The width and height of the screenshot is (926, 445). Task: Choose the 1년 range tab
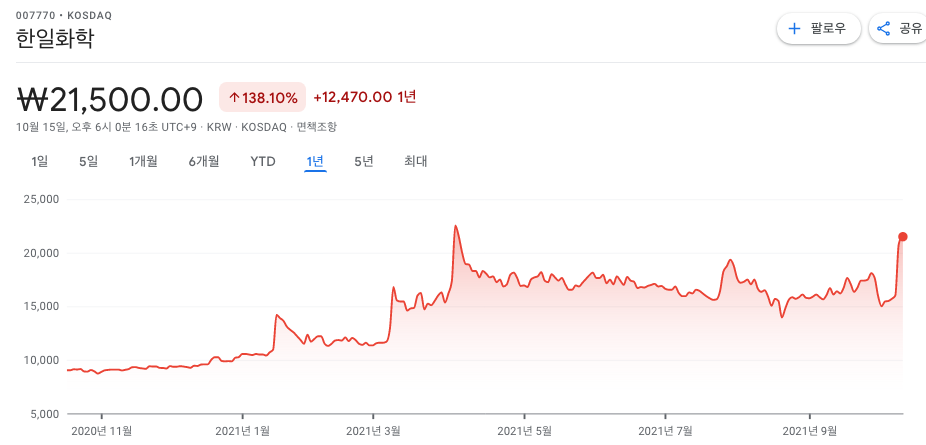[x=315, y=161]
